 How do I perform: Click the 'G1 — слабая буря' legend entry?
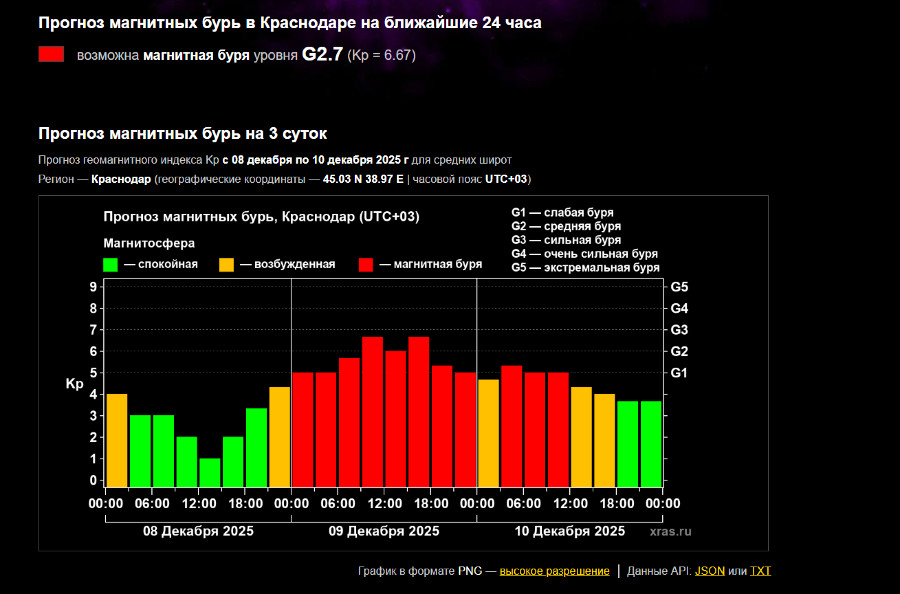562,212
